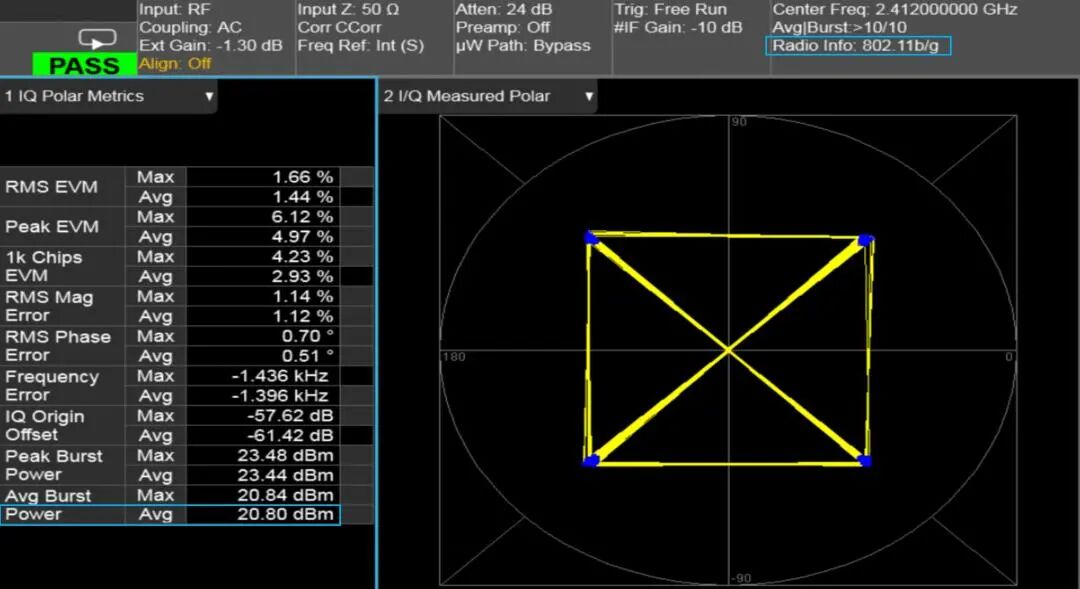The width and height of the screenshot is (1080, 589).
Task: Click the bottom-left constellation point
Action: pos(590,460)
